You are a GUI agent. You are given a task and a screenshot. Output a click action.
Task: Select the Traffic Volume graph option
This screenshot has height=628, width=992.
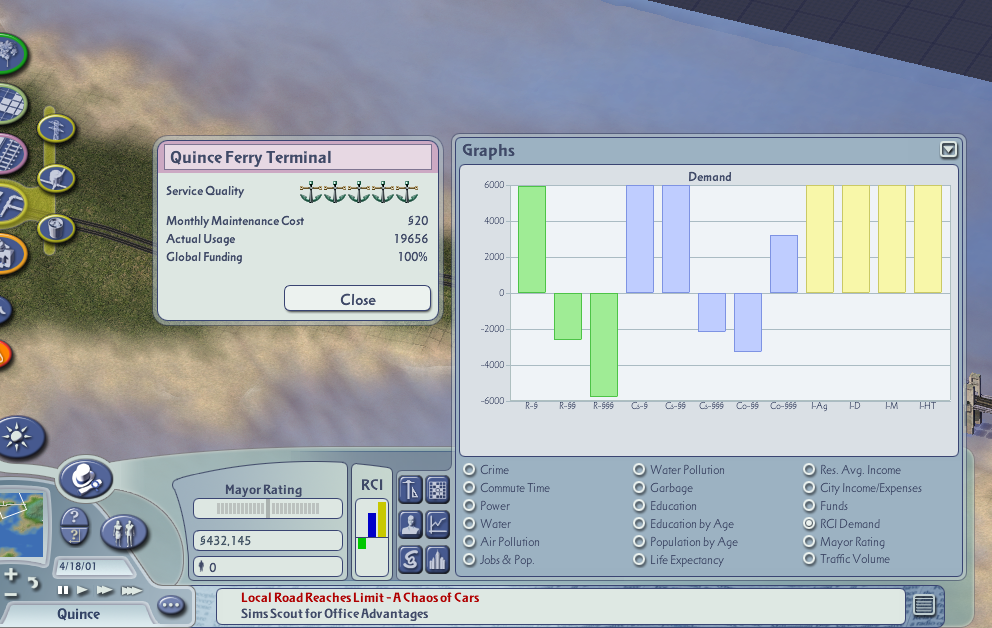[x=809, y=559]
